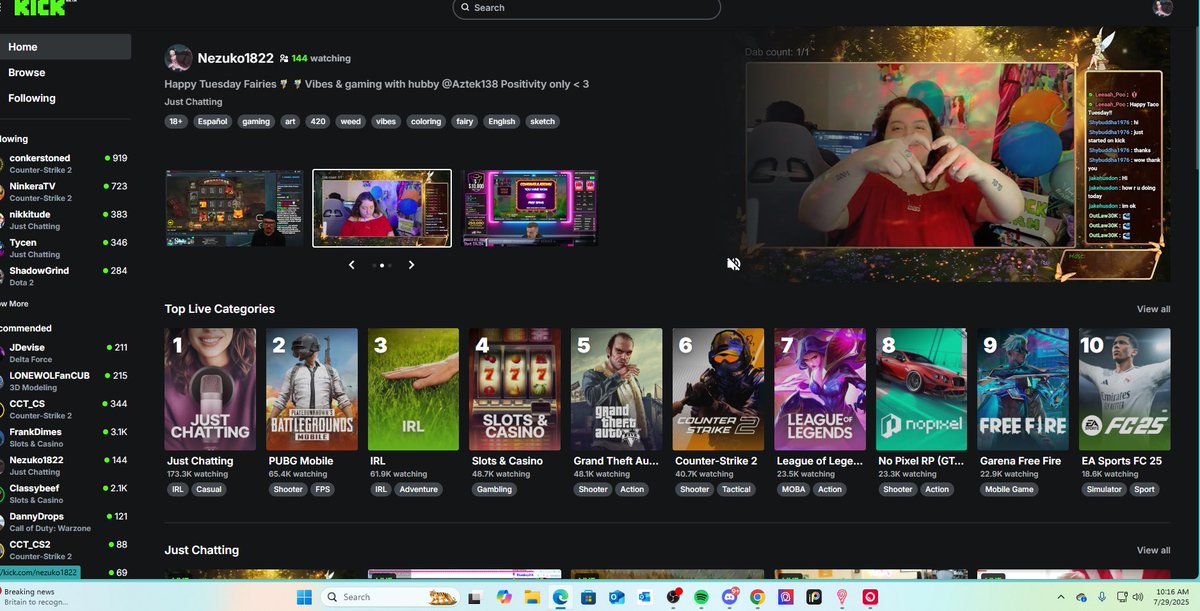
Task: Open DannyDrops in recommended channels
Action: [x=65, y=520]
